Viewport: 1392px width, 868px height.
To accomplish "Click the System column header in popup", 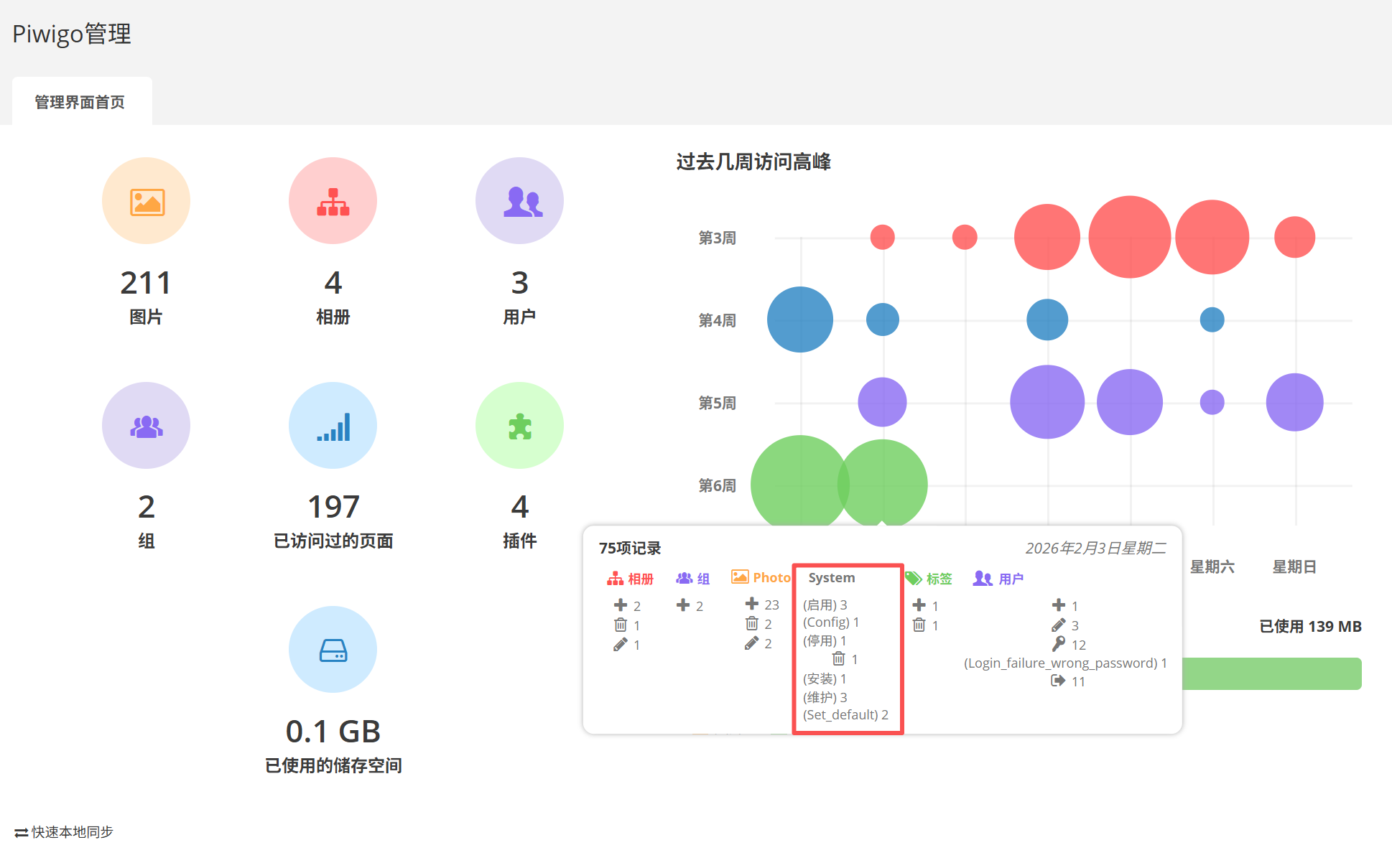I will click(x=831, y=578).
